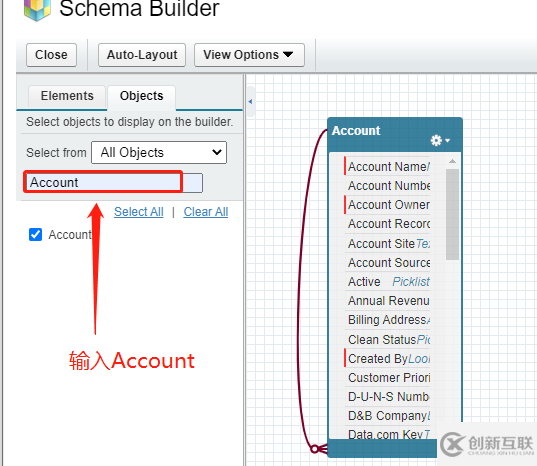Select the Account Site field row
The height and width of the screenshot is (466, 537).
coord(387,244)
